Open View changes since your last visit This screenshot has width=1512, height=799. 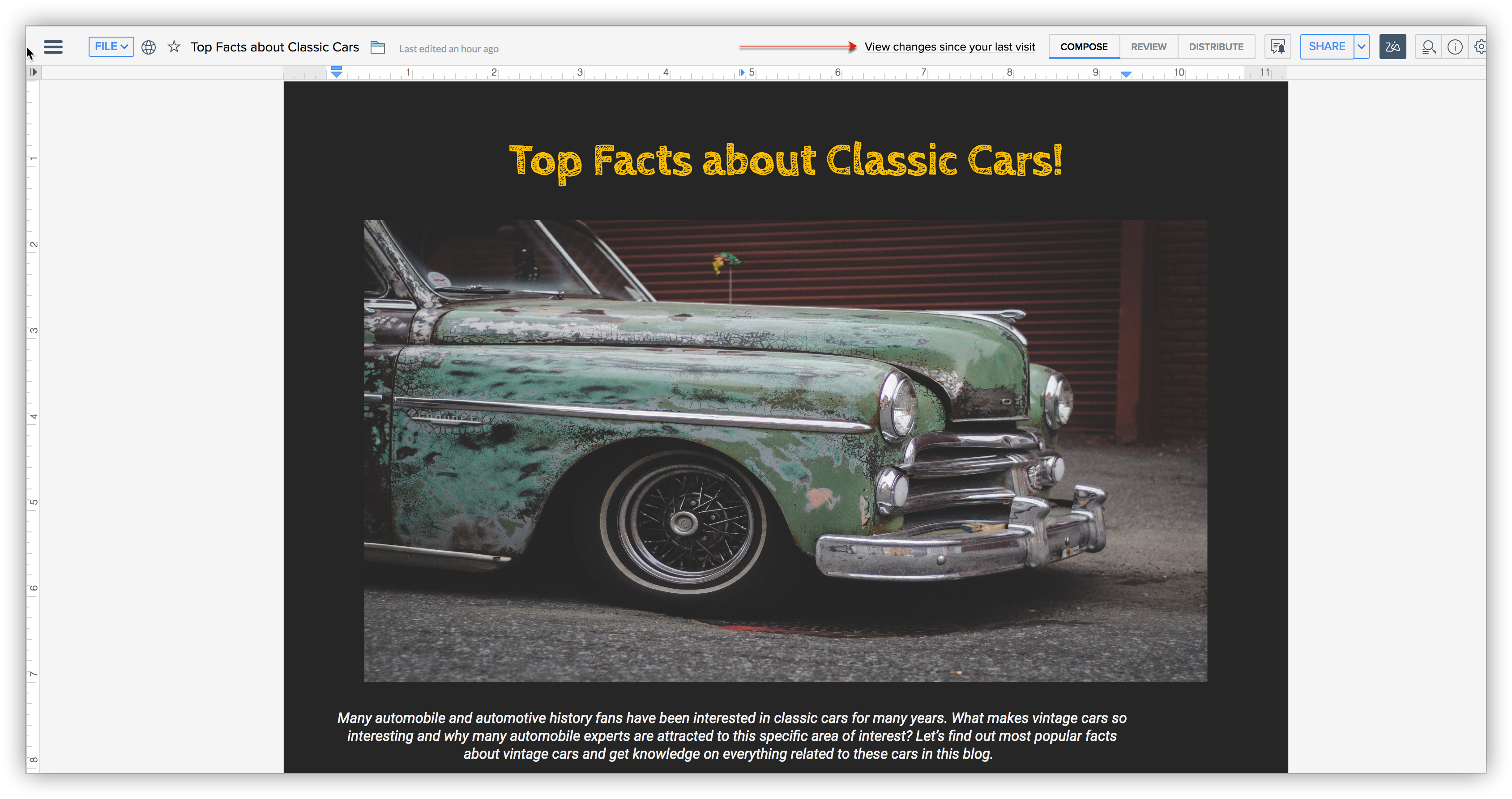[949, 47]
